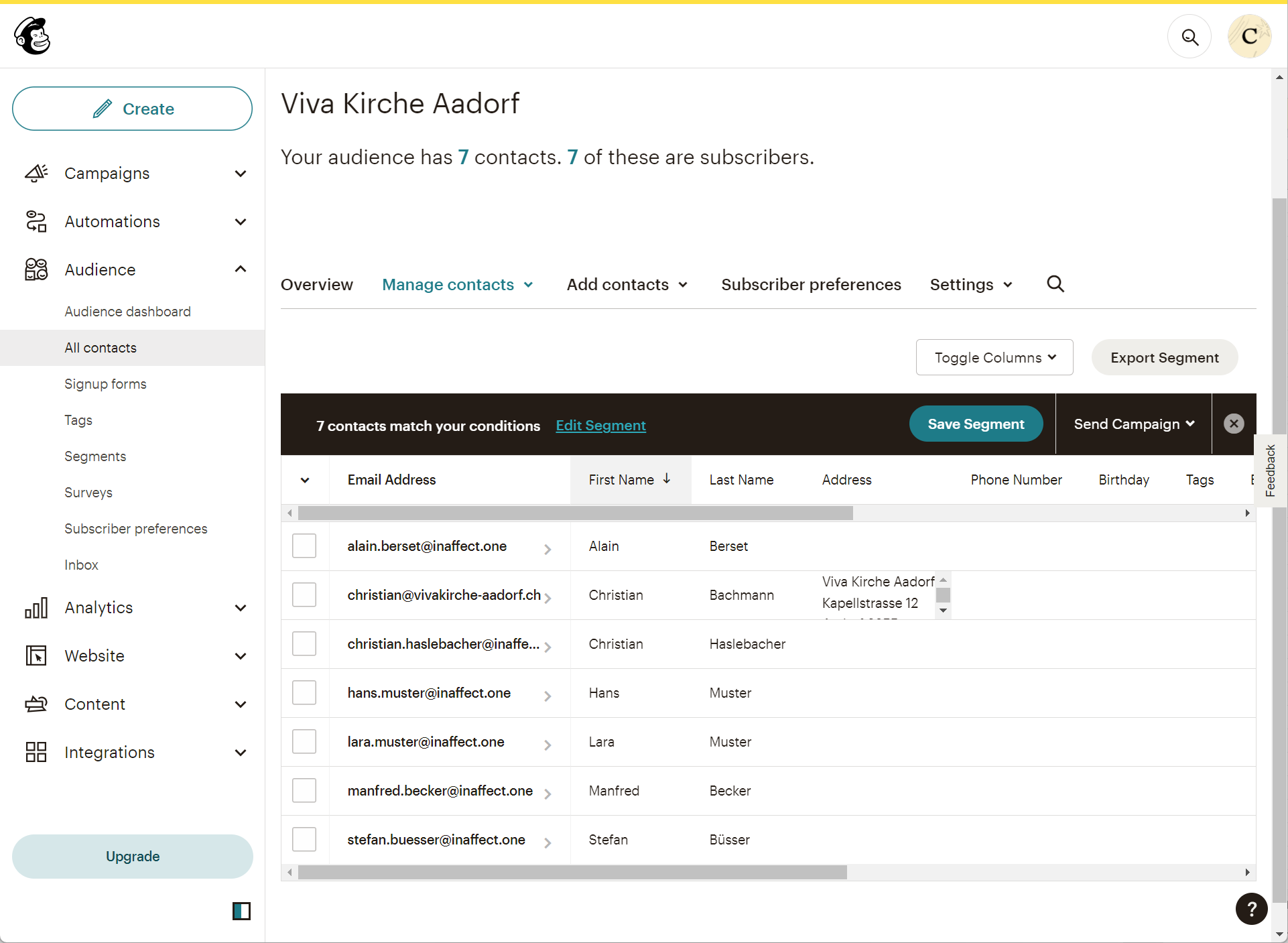Dismiss the segment bar with X icon
This screenshot has width=1288, height=943.
[1234, 424]
